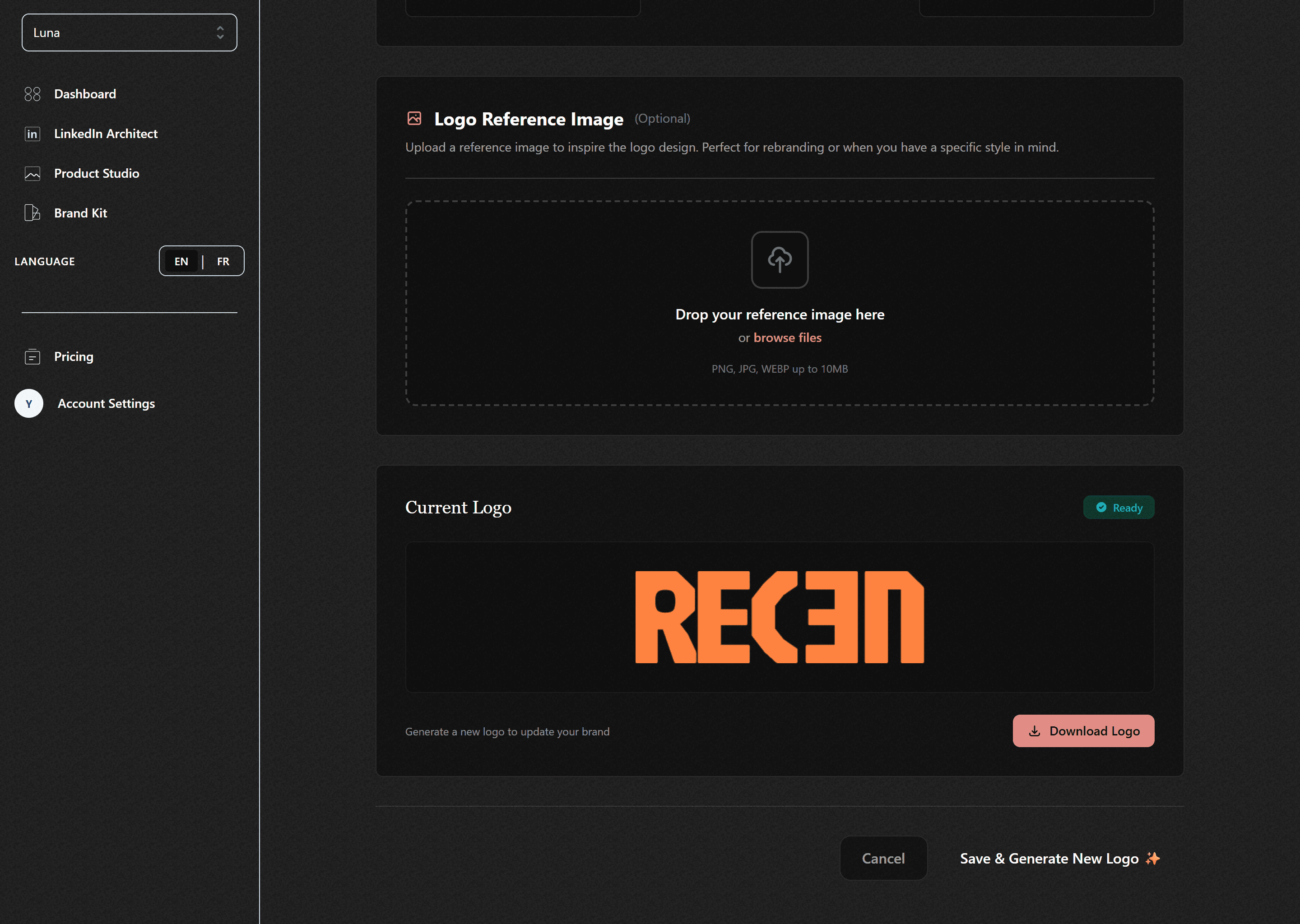
Task: Click the RECEN current logo preview
Action: point(779,617)
